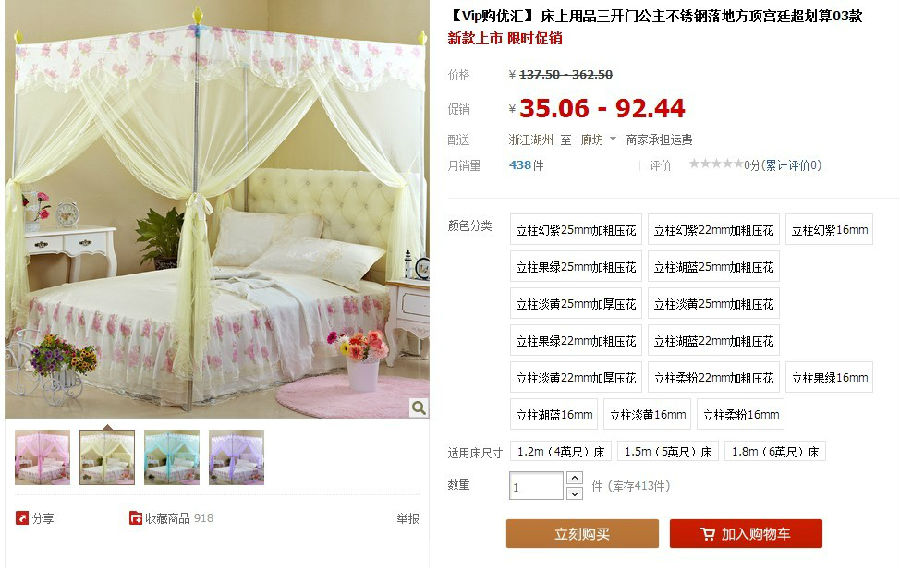
Task: Open the delivery destination dropdown arrow
Action: tap(613, 139)
